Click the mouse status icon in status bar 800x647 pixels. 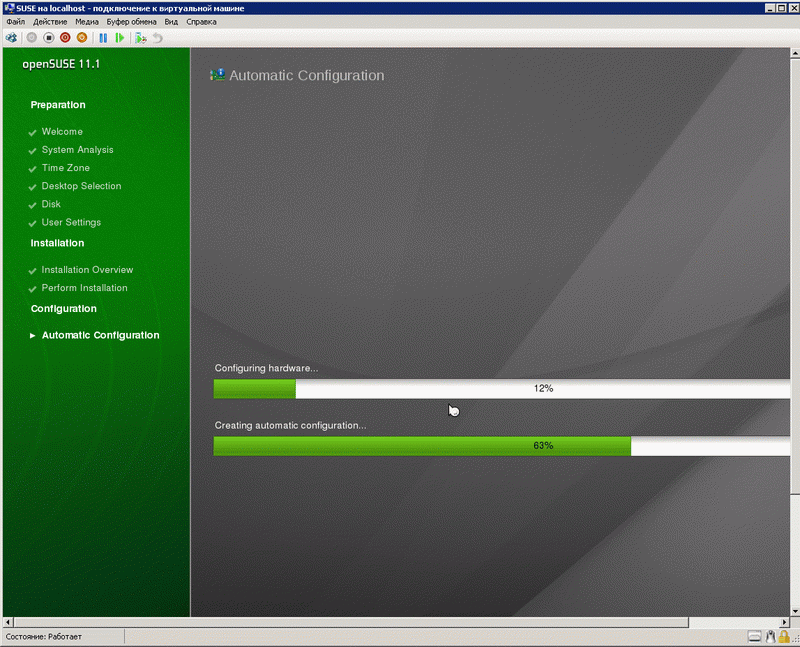[770, 636]
